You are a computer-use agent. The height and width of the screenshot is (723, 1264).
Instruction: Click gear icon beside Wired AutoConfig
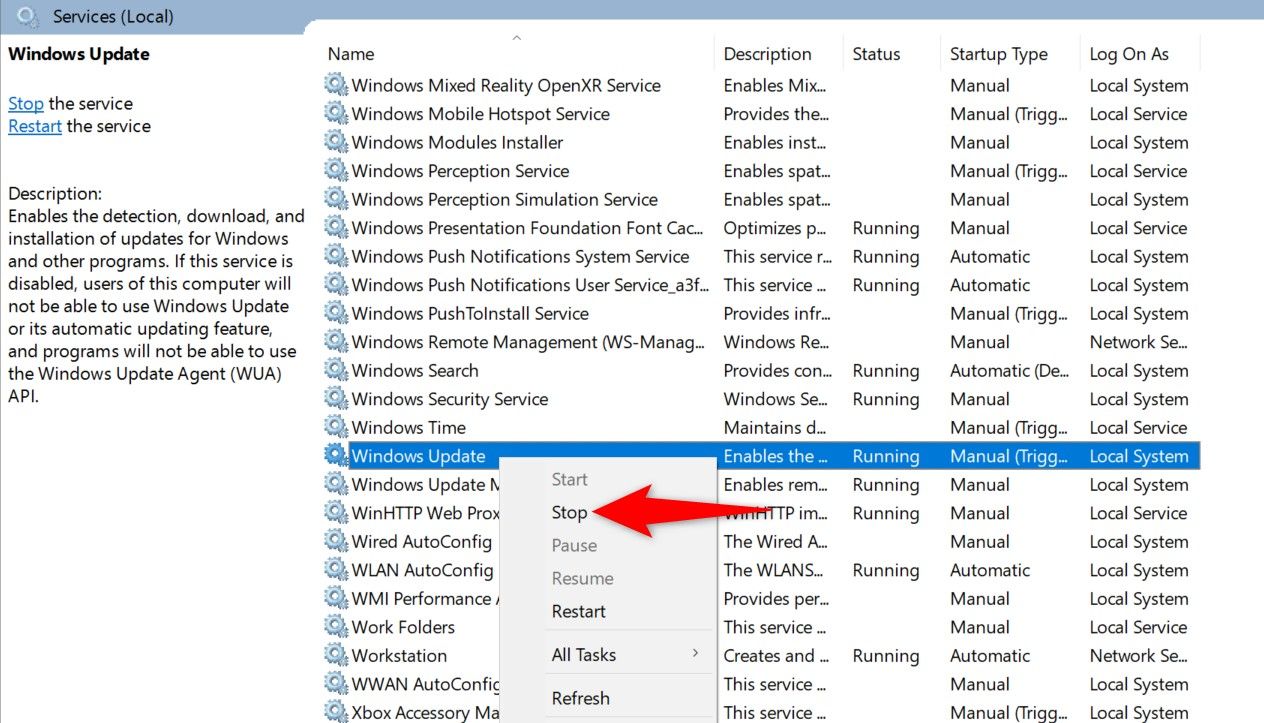(336, 541)
